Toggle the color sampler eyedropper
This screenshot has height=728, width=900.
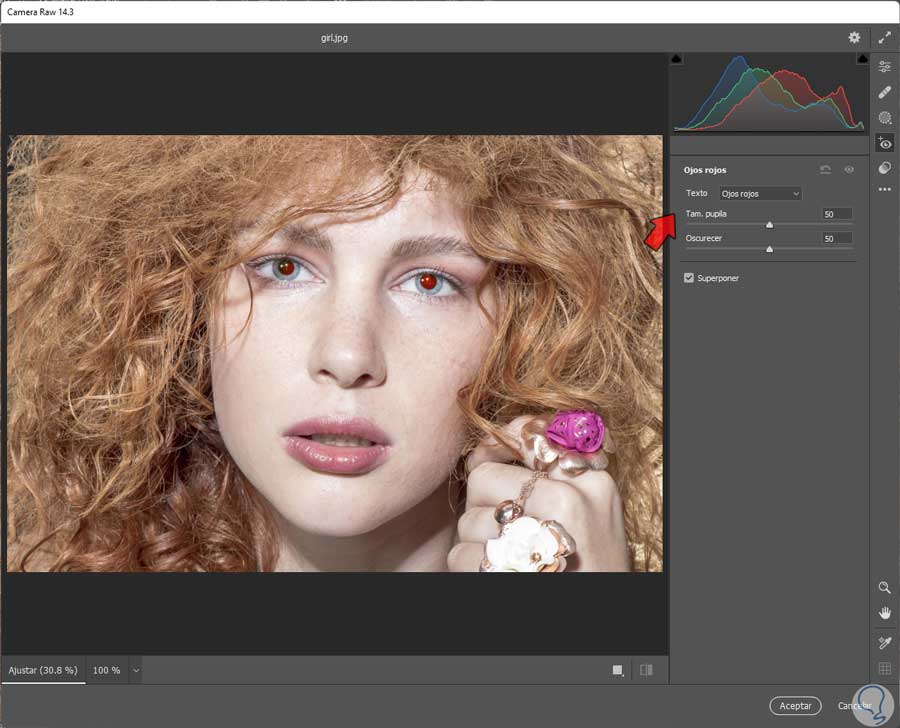point(885,642)
